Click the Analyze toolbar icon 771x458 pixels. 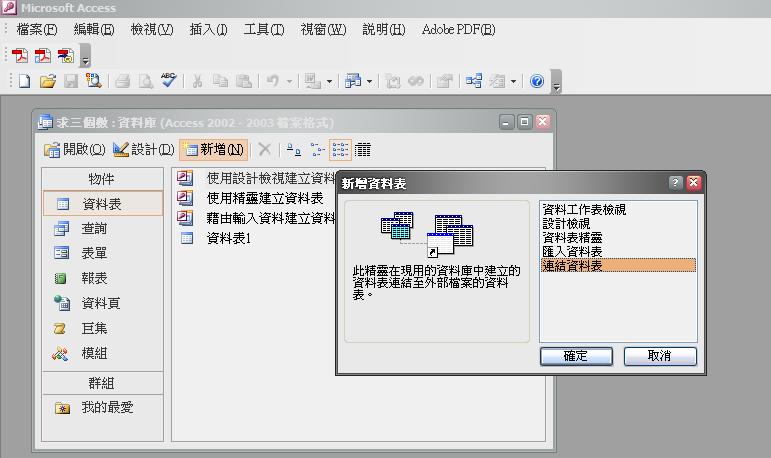point(353,81)
